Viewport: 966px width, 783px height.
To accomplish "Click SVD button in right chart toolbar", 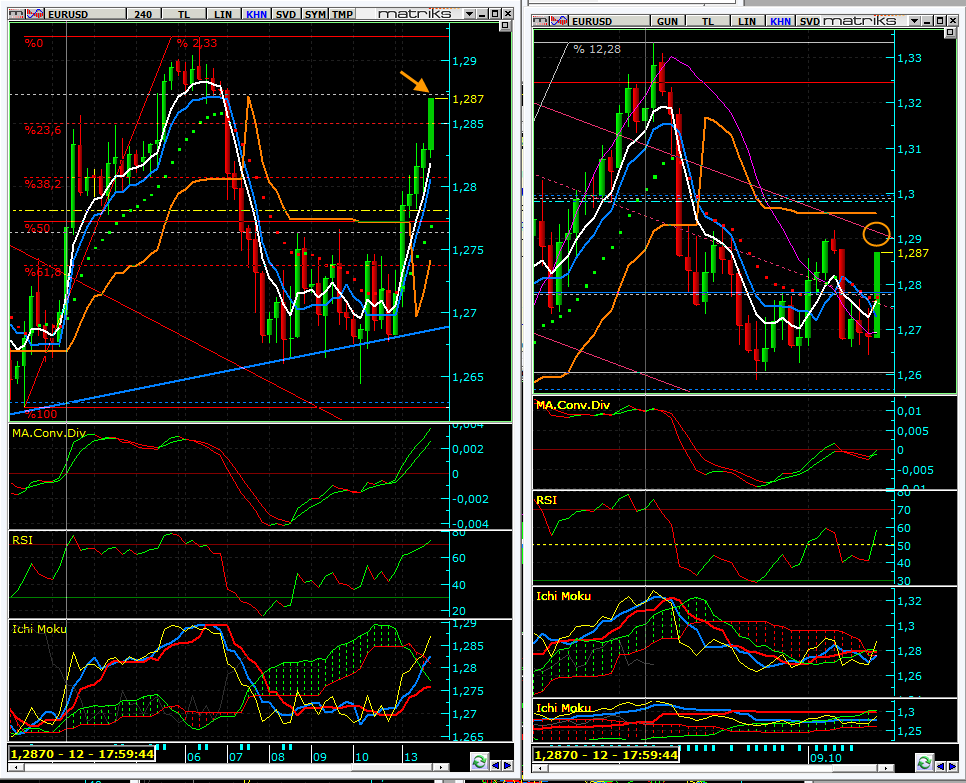I will (807, 20).
